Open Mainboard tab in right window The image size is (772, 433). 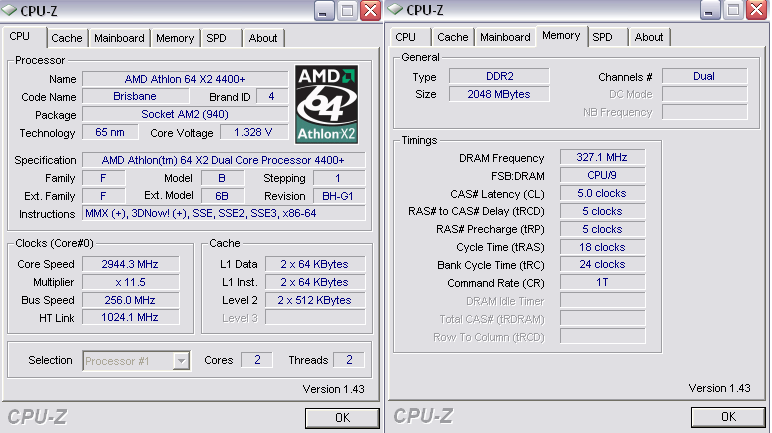coord(505,37)
